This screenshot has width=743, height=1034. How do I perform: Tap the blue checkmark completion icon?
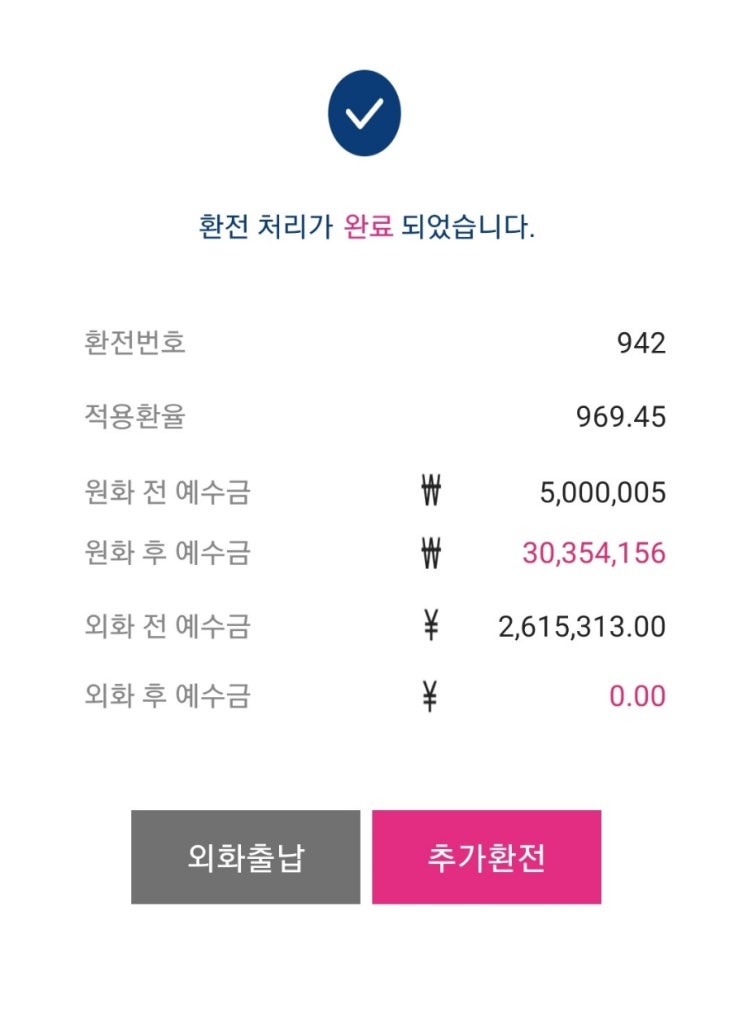click(364, 113)
